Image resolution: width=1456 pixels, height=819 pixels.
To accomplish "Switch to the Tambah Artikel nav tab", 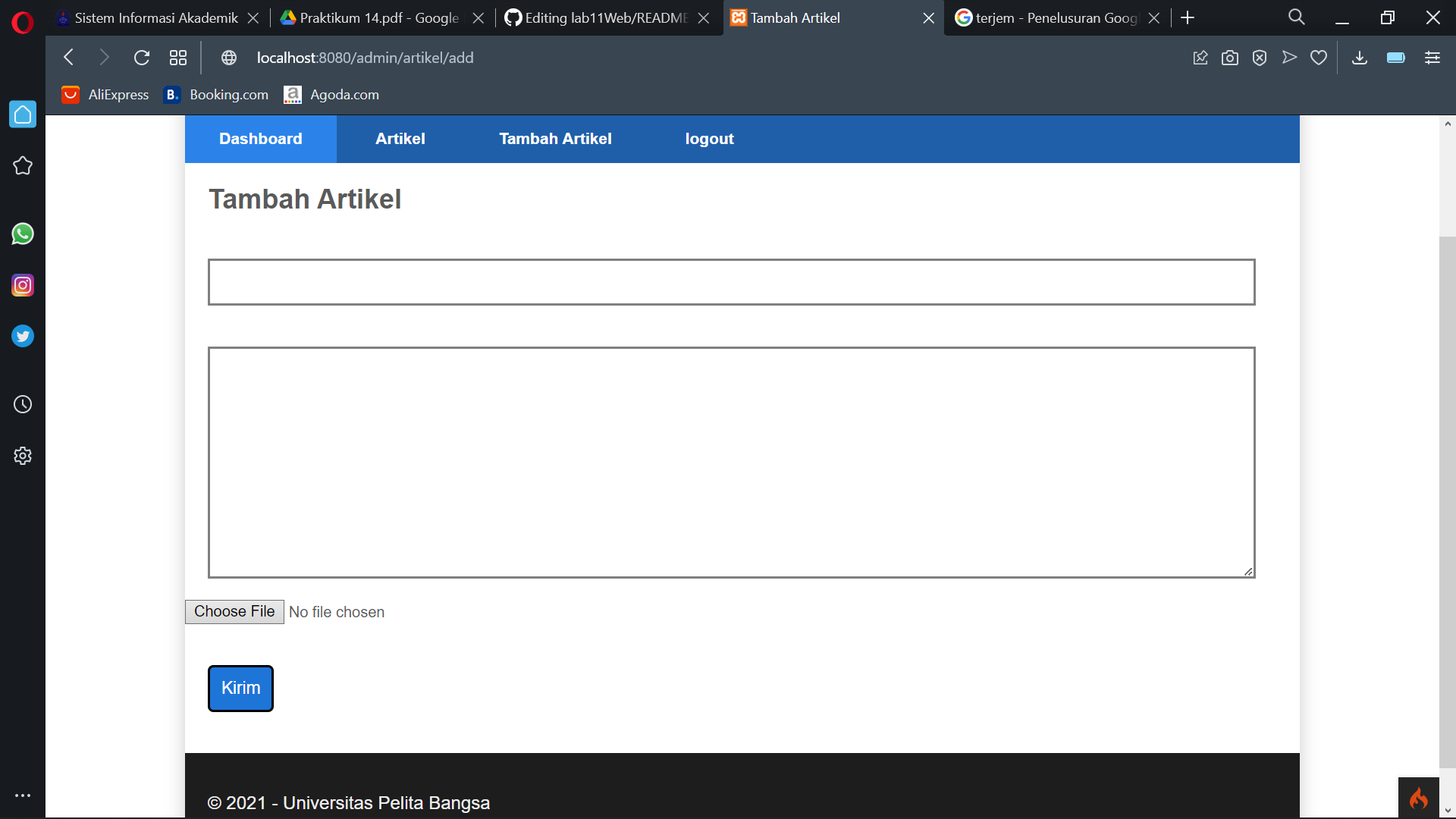I will click(x=555, y=139).
